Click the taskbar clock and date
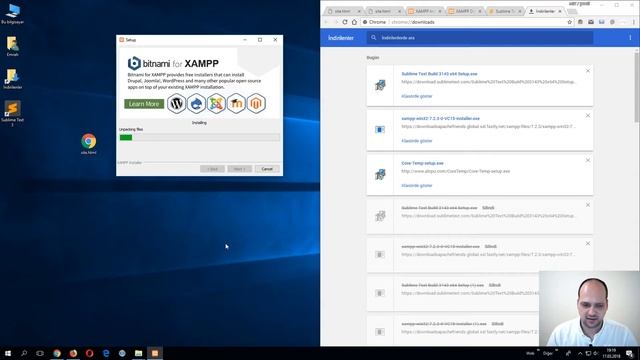The width and height of the screenshot is (640, 360). tap(611, 353)
